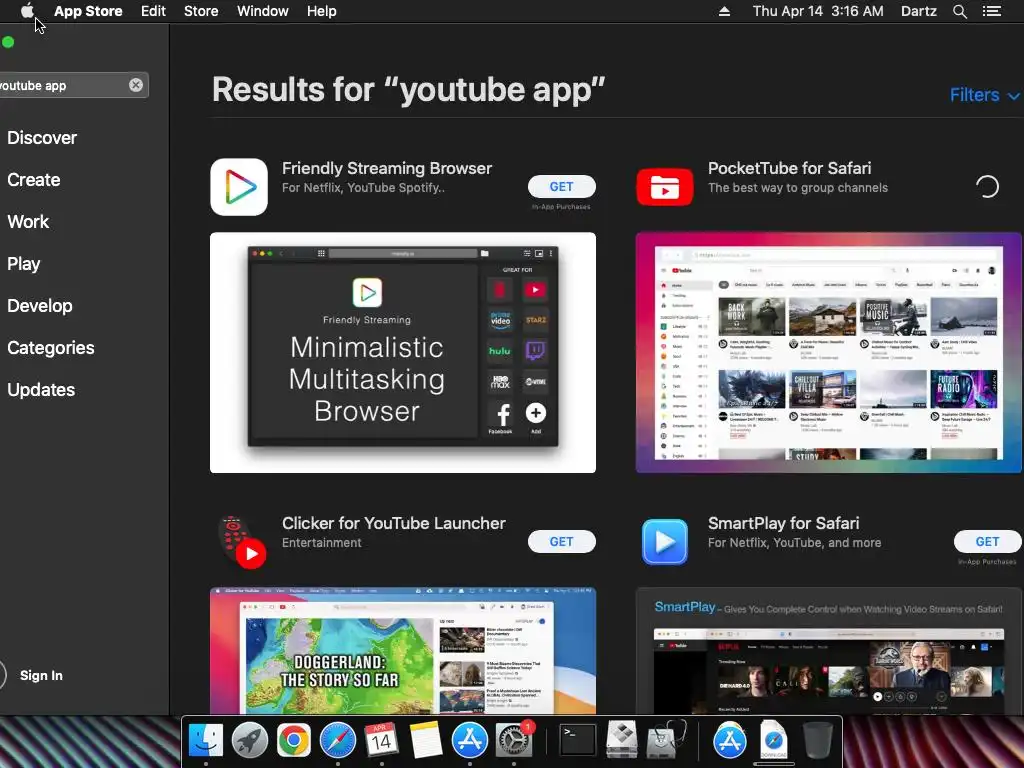This screenshot has width=1024, height=768.
Task: Open Notes from the dock
Action: [x=426, y=741]
